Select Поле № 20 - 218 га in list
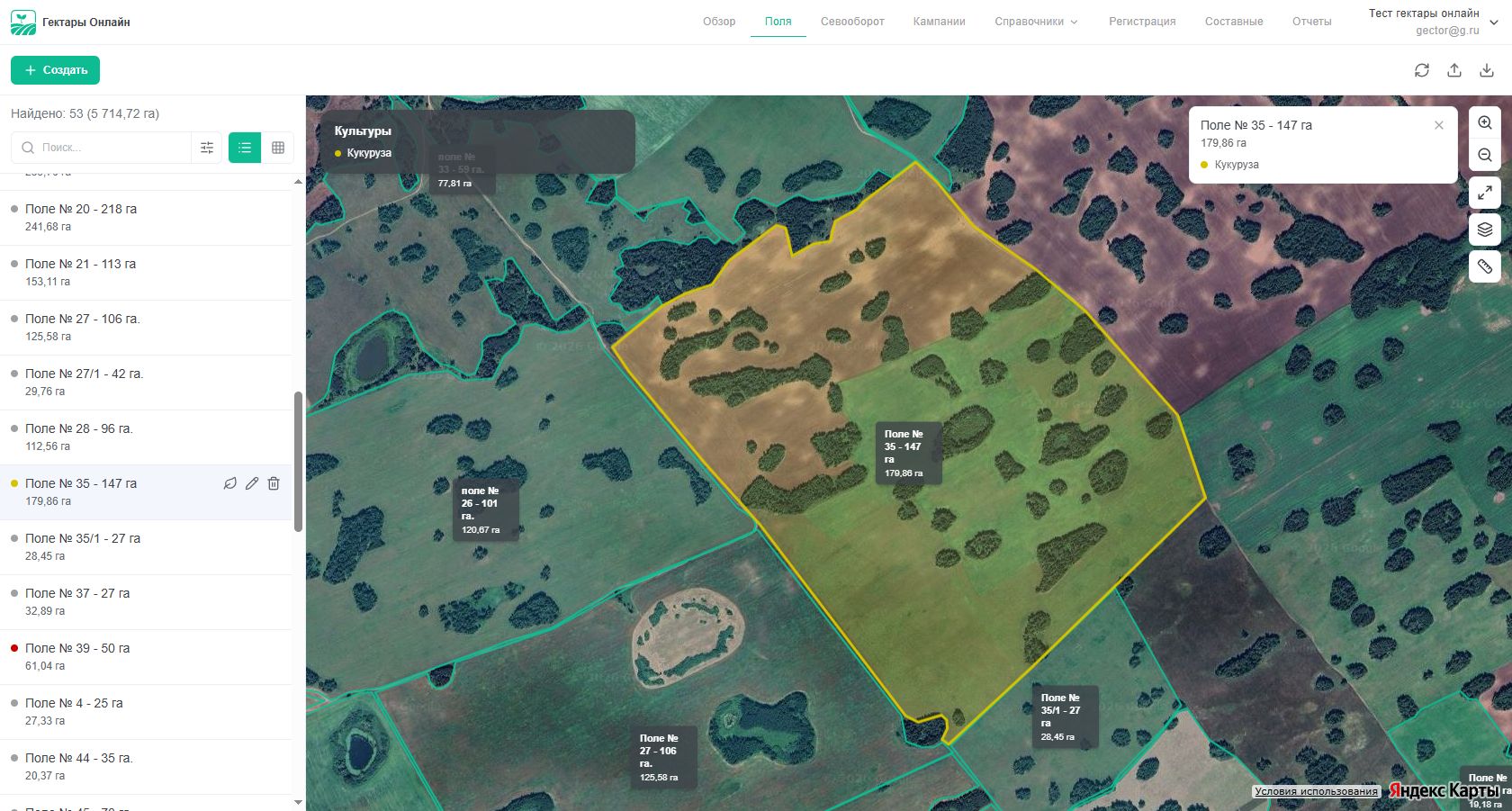Viewport: 1512px width, 811px height. point(146,218)
